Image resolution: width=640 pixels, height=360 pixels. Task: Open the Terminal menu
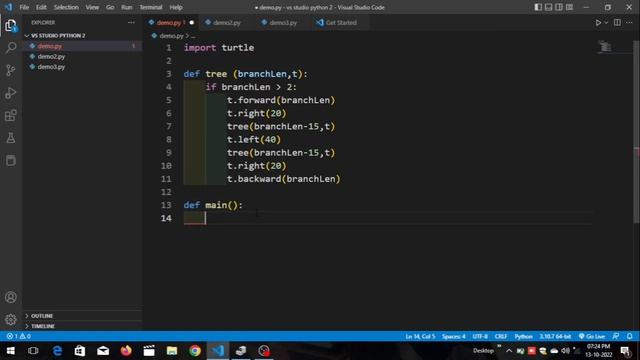[x=151, y=7]
